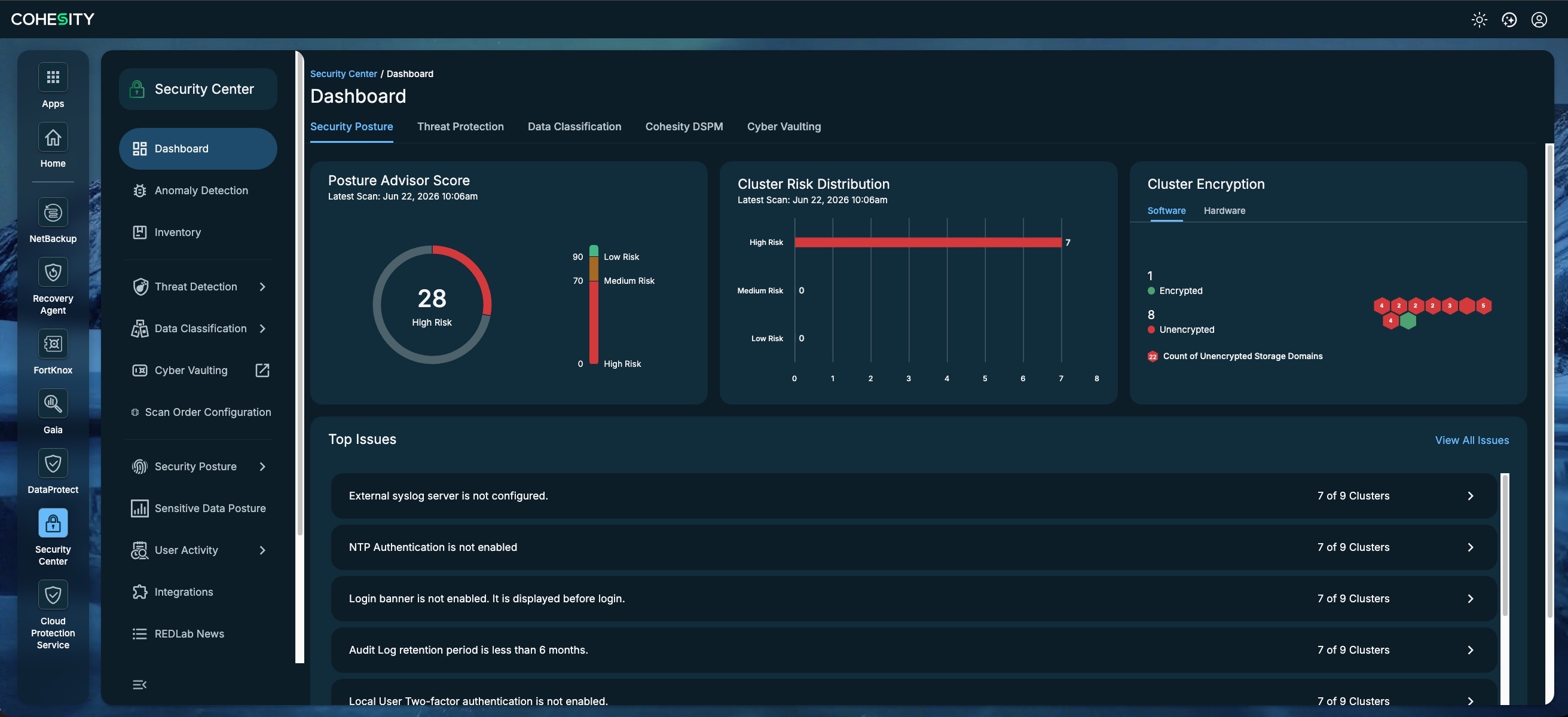
Task: Click the risk level color scale bar
Action: [594, 304]
